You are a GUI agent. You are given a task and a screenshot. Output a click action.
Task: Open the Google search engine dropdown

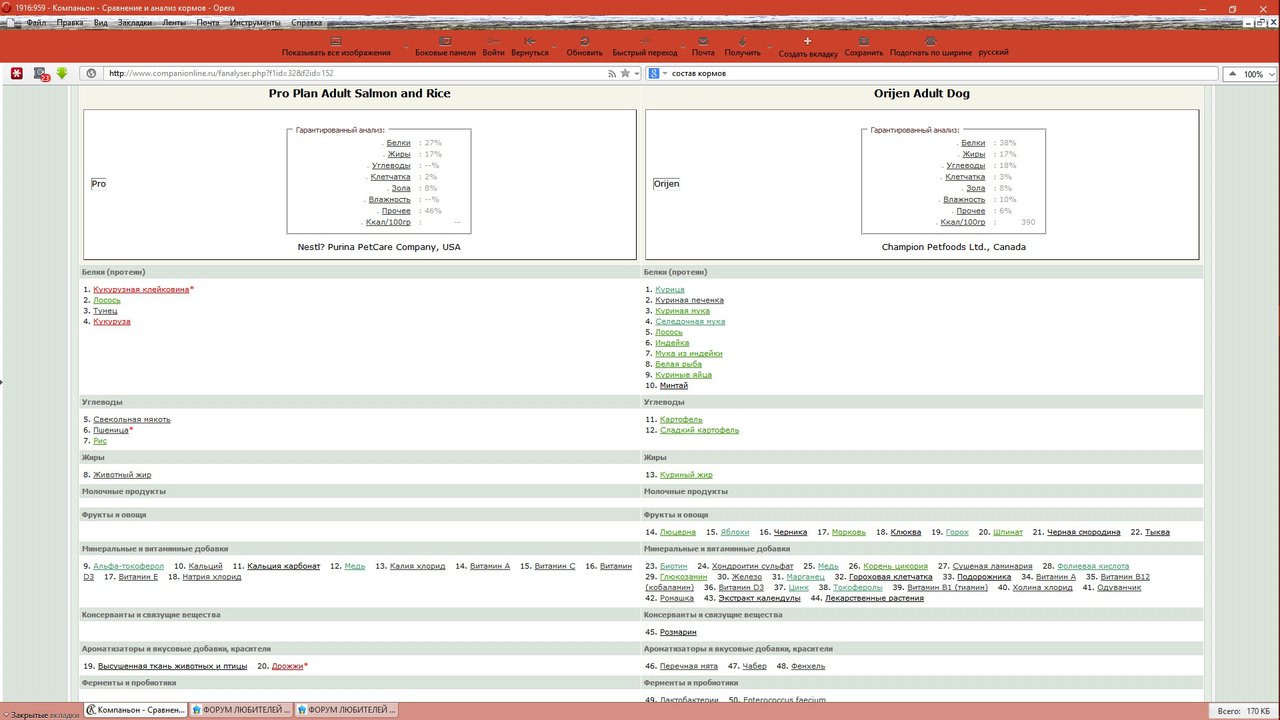(657, 73)
